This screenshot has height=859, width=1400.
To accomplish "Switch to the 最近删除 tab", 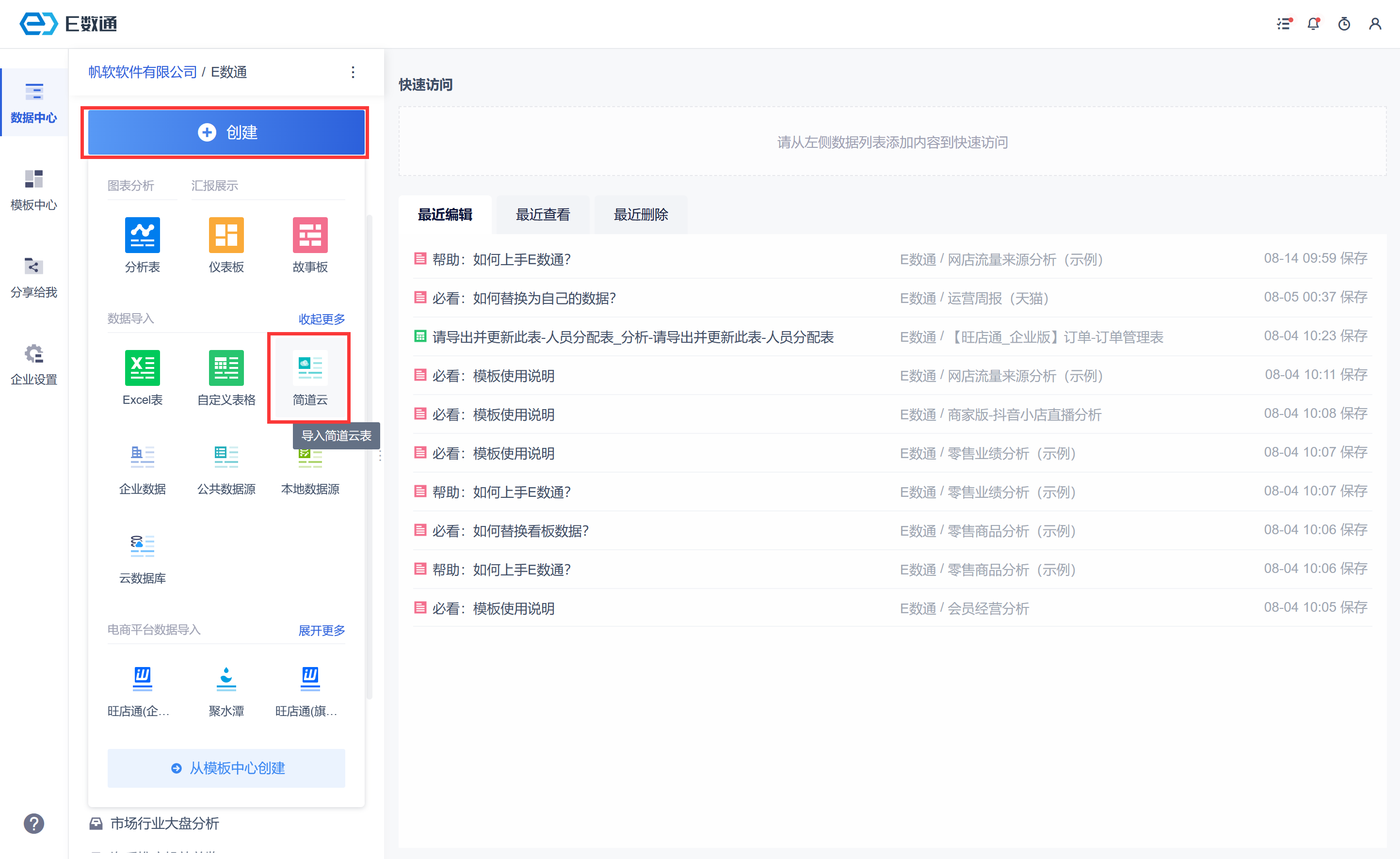I will (640, 215).
